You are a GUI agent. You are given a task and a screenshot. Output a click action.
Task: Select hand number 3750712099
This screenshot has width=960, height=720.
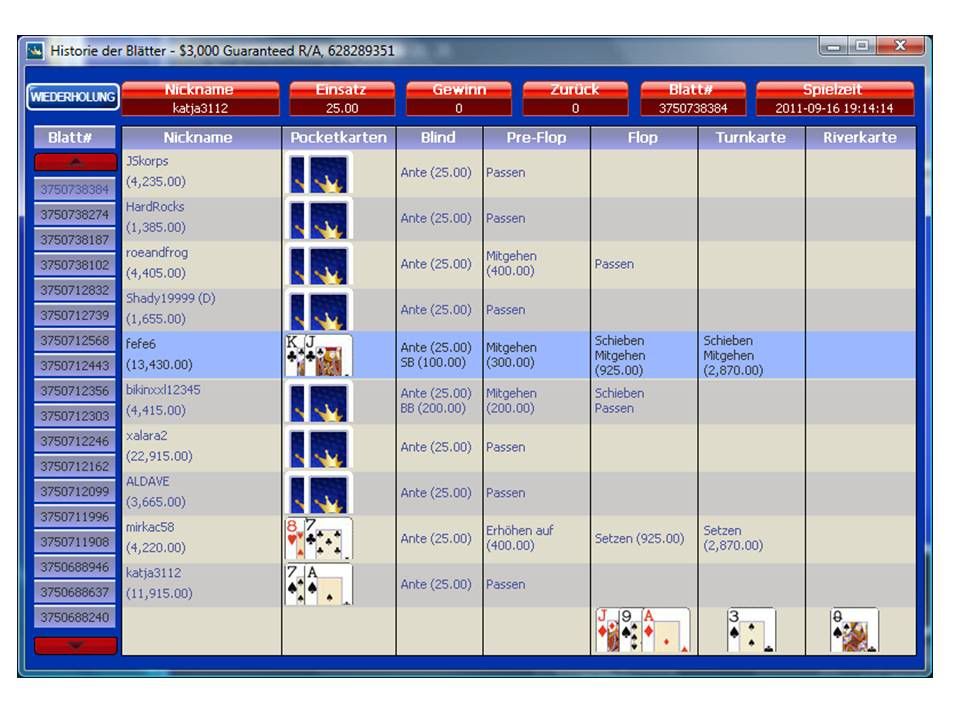coord(75,491)
